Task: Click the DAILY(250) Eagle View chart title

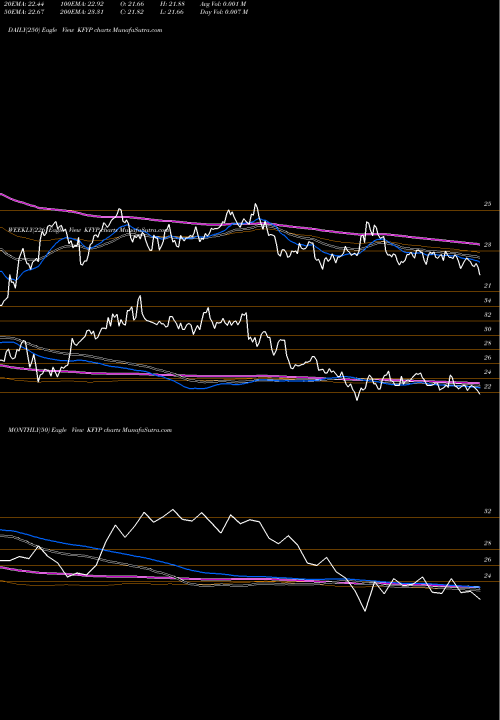Action: pyautogui.click(x=85, y=30)
